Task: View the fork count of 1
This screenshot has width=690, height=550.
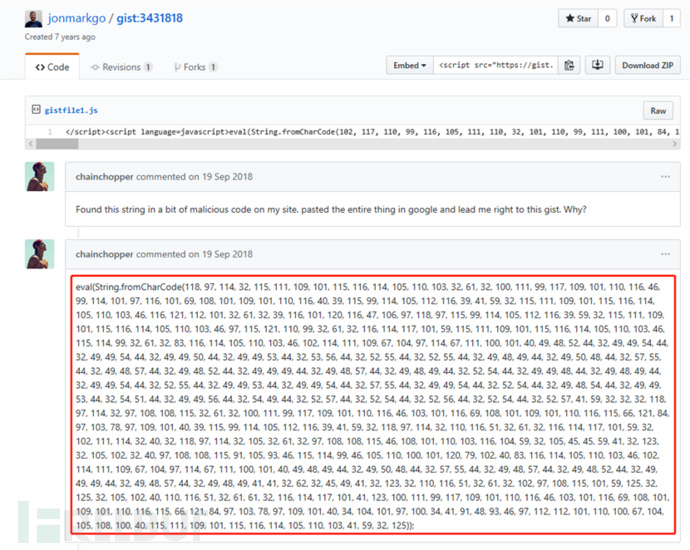Action: point(672,18)
